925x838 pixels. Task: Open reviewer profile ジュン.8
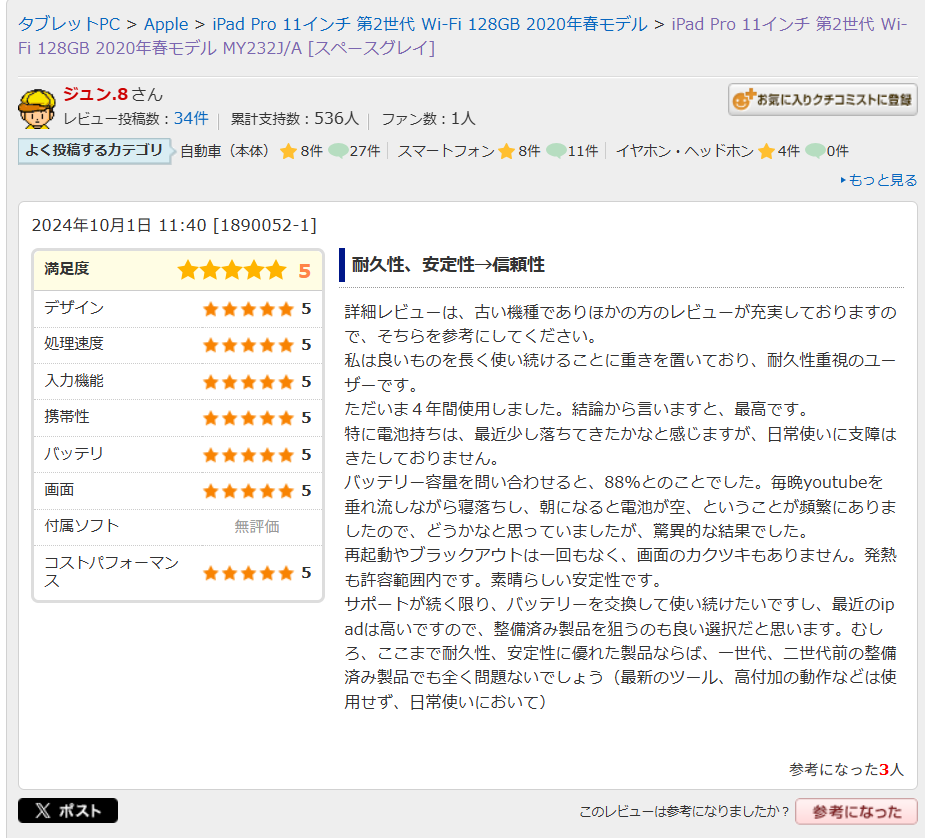(95, 95)
